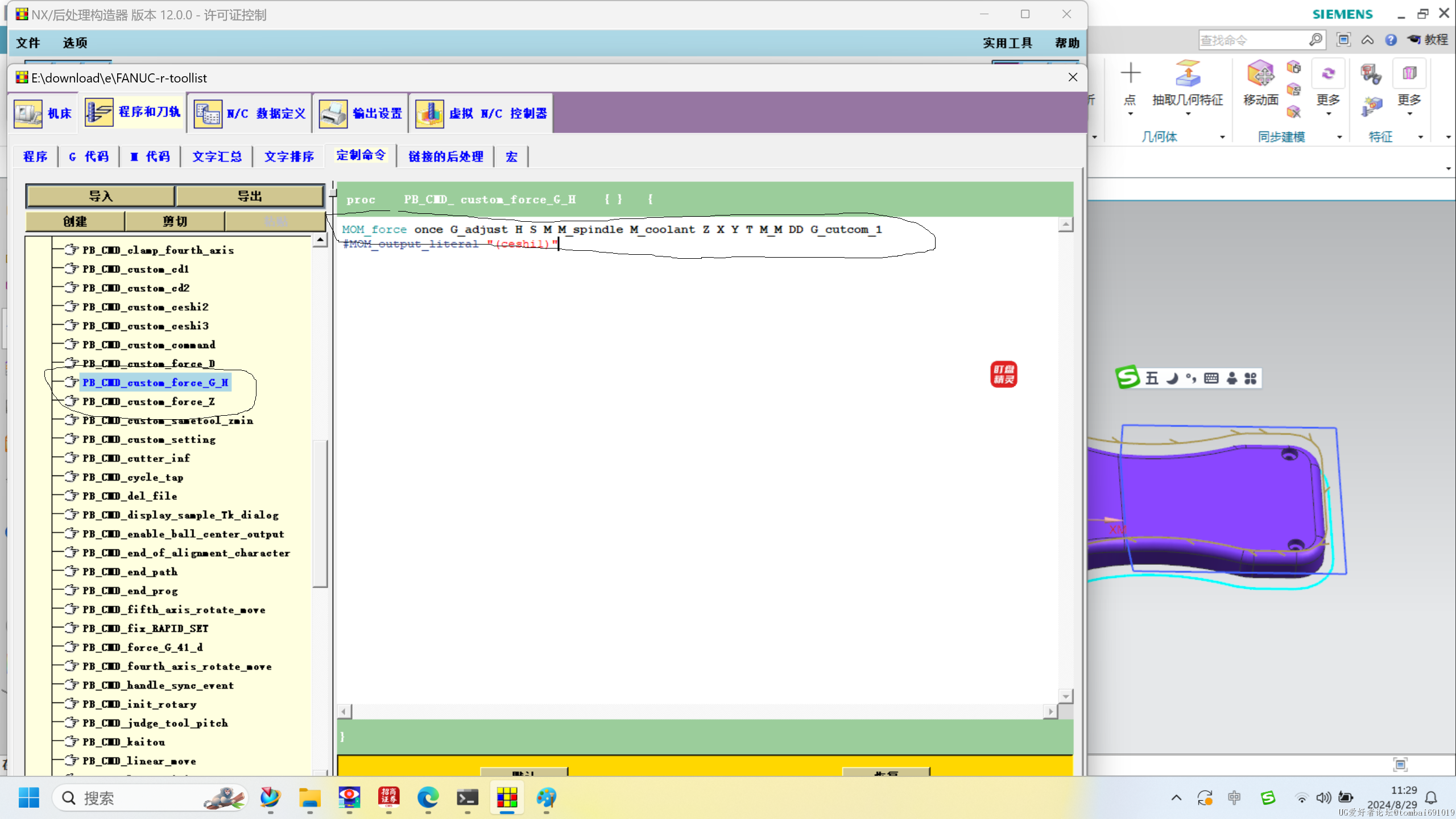The width and height of the screenshot is (1456, 819).
Task: Select PB_CMD_end_path command
Action: [x=130, y=572]
